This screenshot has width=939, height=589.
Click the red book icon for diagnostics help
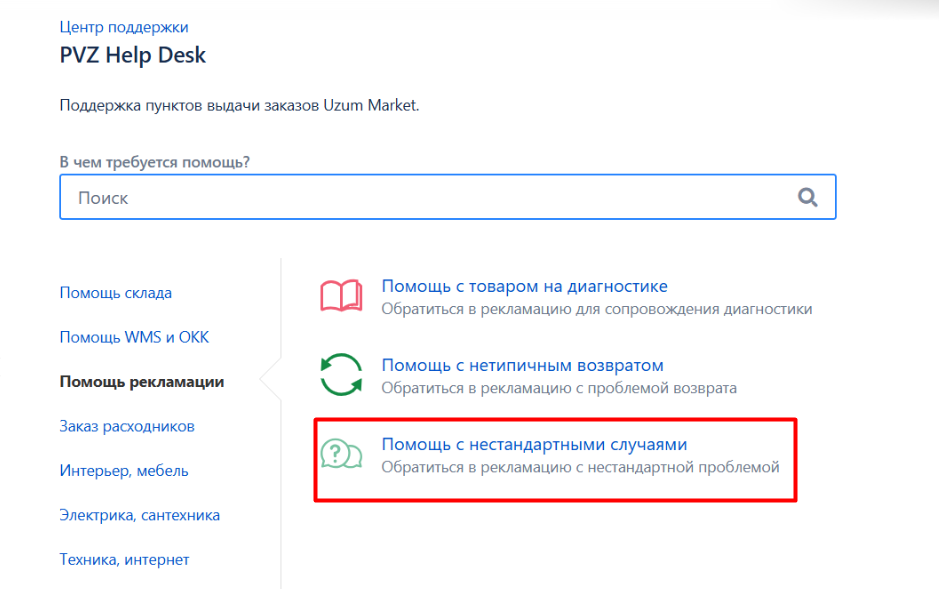pos(341,297)
